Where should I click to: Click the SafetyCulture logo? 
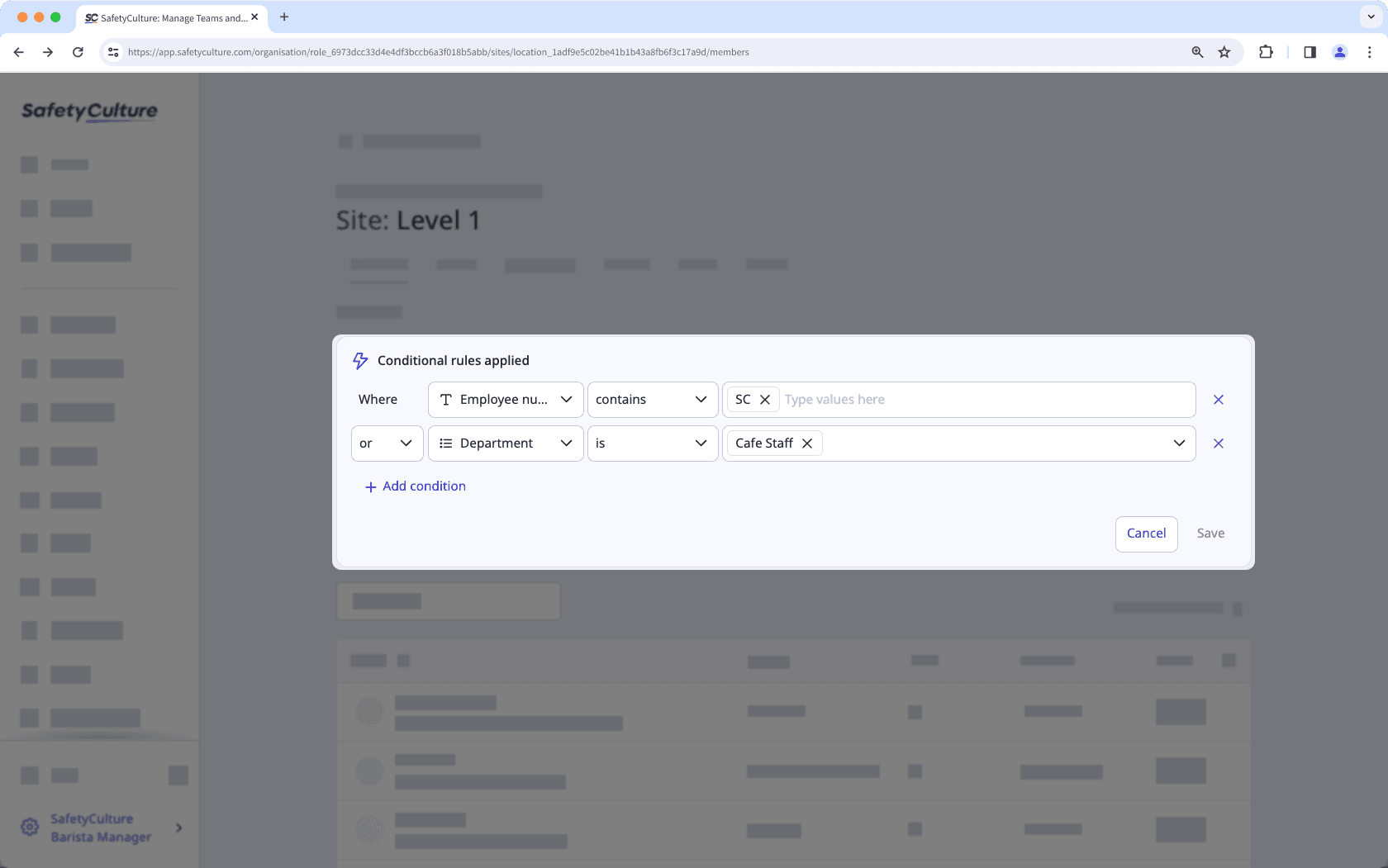pyautogui.click(x=88, y=111)
